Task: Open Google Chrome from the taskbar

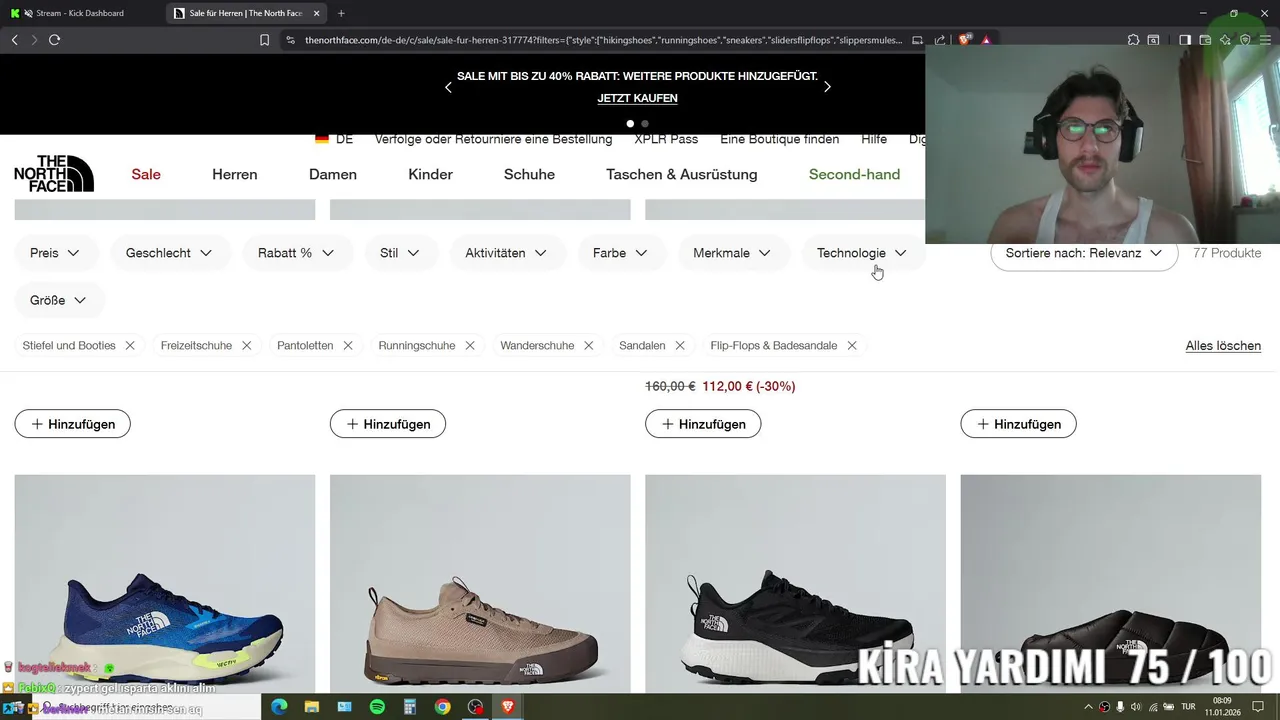Action: tap(442, 707)
